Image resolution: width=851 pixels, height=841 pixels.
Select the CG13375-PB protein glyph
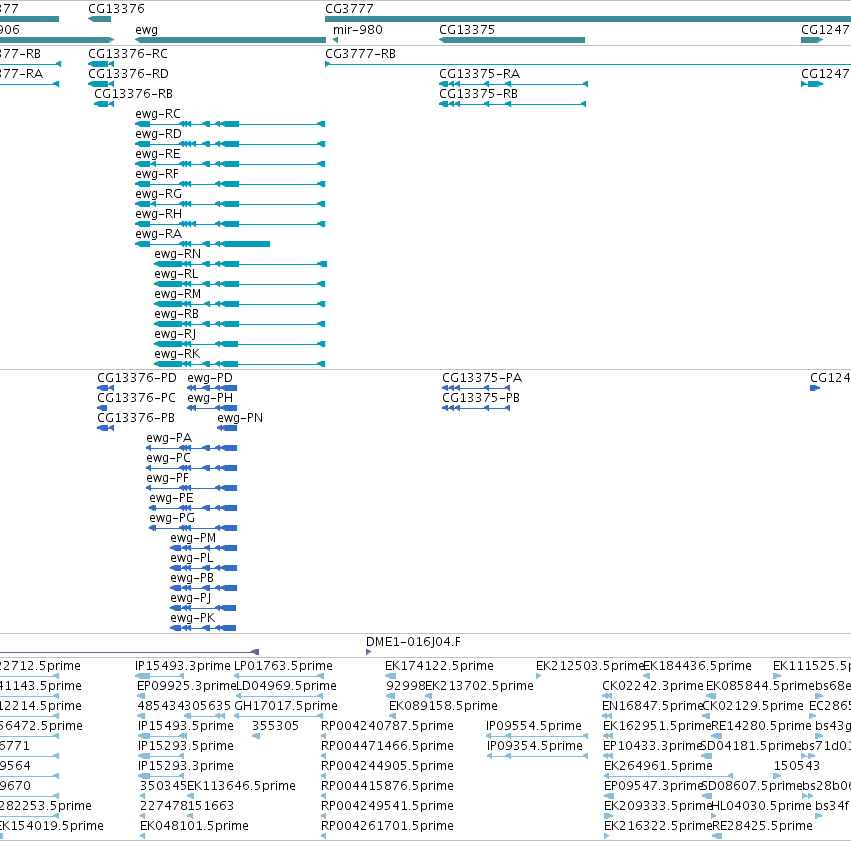476,408
